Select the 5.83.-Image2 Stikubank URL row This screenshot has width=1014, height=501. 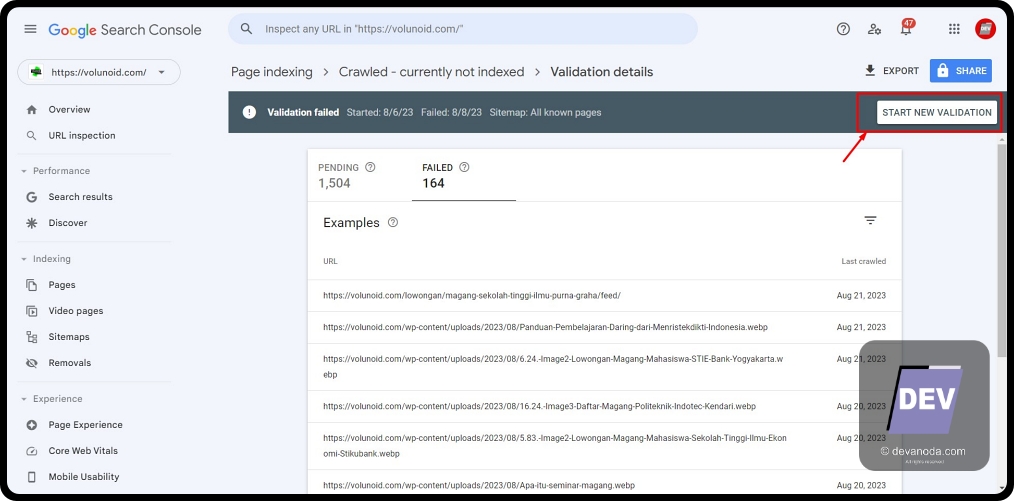point(605,446)
